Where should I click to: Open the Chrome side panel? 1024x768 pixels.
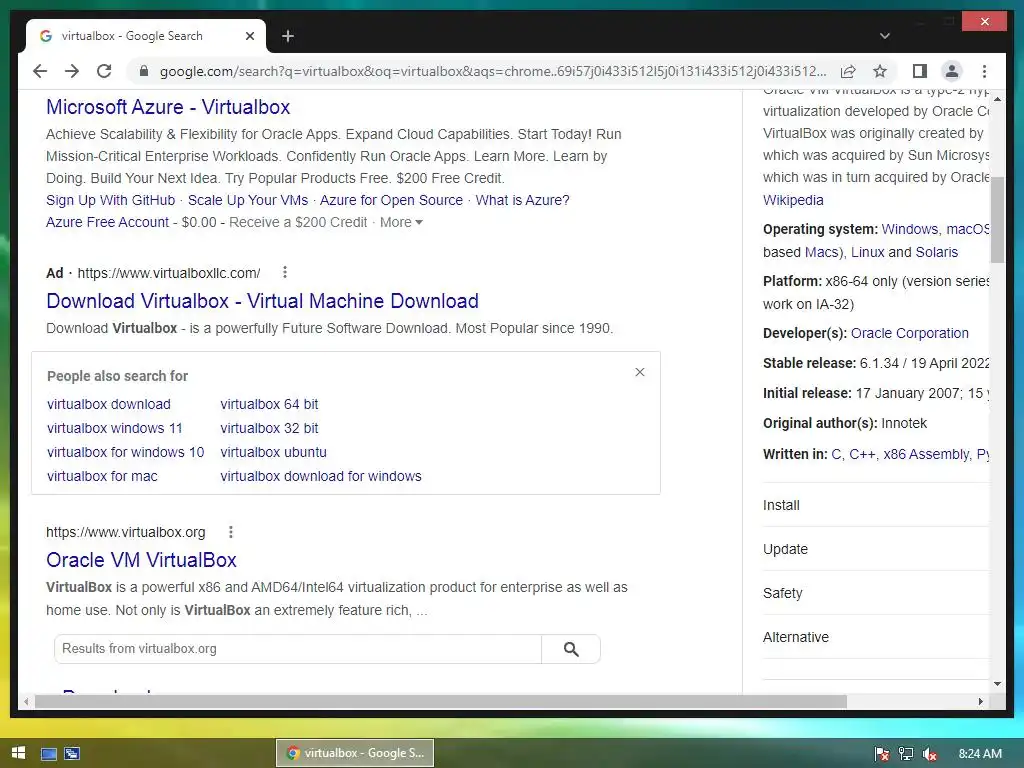pyautogui.click(x=920, y=71)
